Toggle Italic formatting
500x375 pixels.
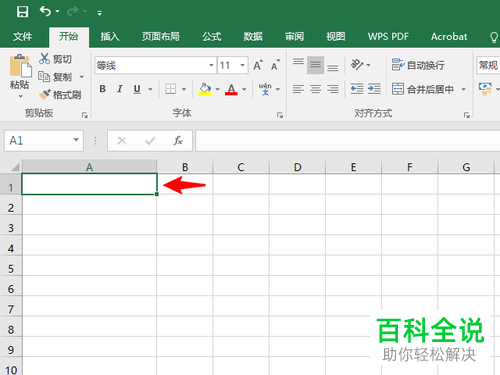(120, 89)
